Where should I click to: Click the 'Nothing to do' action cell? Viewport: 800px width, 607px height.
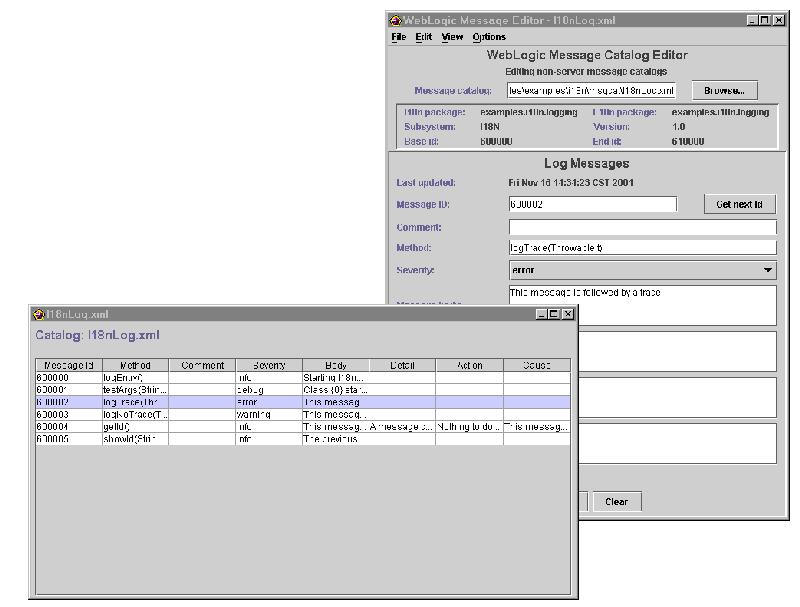coord(469,426)
